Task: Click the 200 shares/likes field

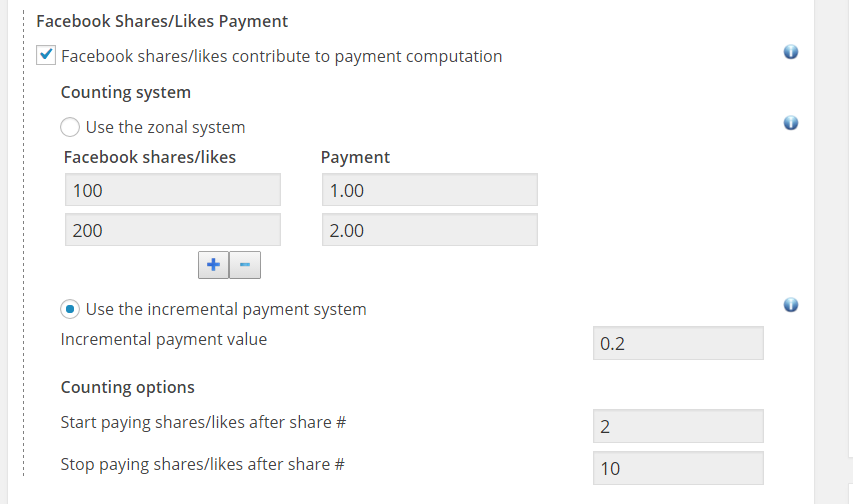Action: coord(172,230)
